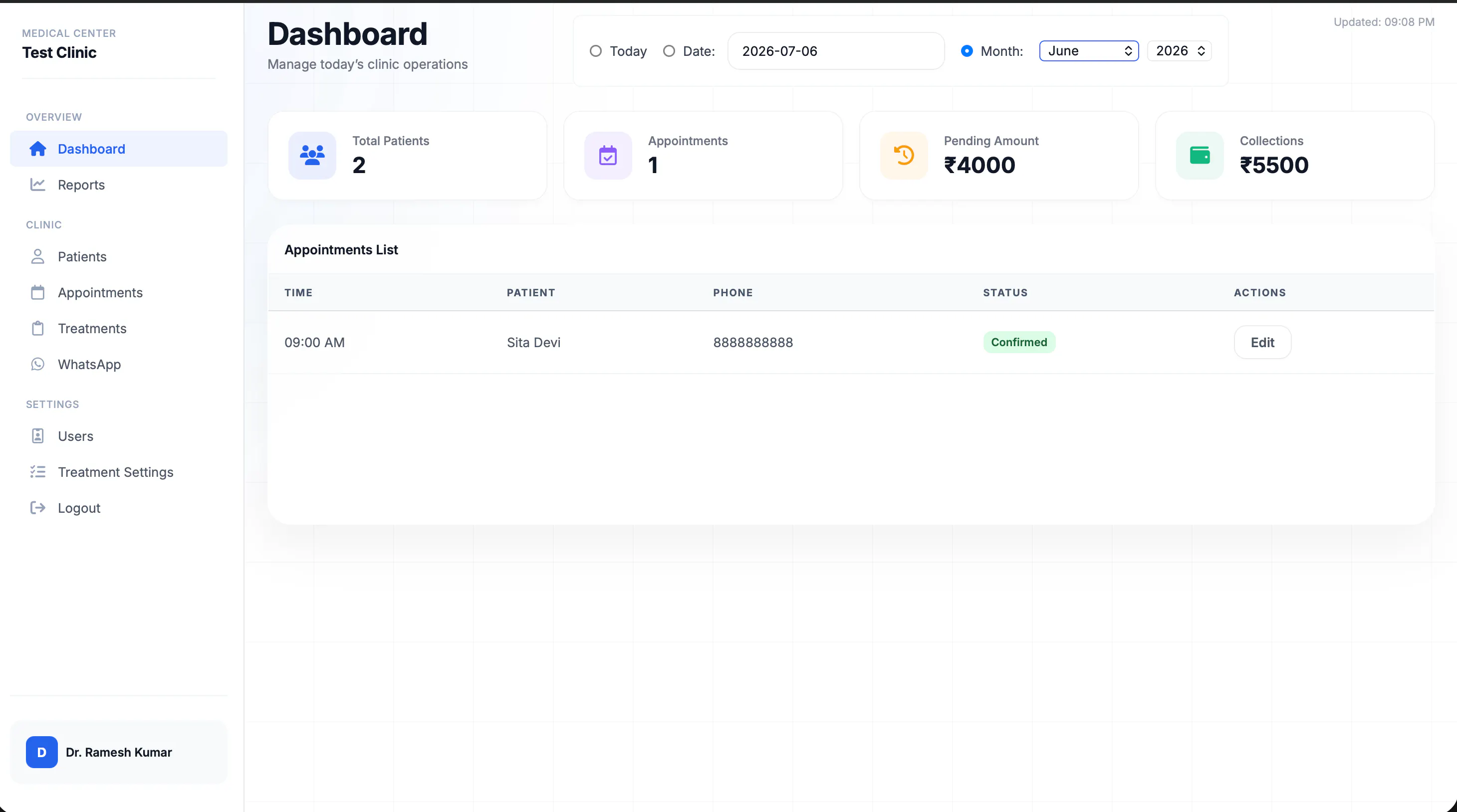Click patient name Sita Devi
Image resolution: width=1457 pixels, height=812 pixels.
[533, 342]
